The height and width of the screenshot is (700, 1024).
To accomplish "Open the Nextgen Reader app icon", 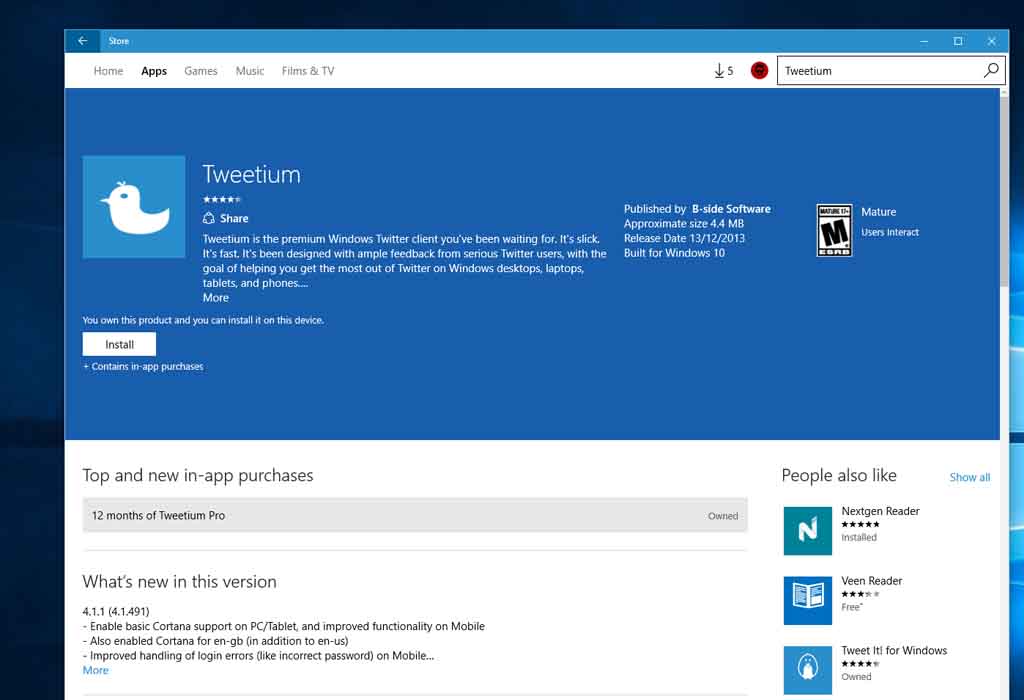I will pos(807,531).
